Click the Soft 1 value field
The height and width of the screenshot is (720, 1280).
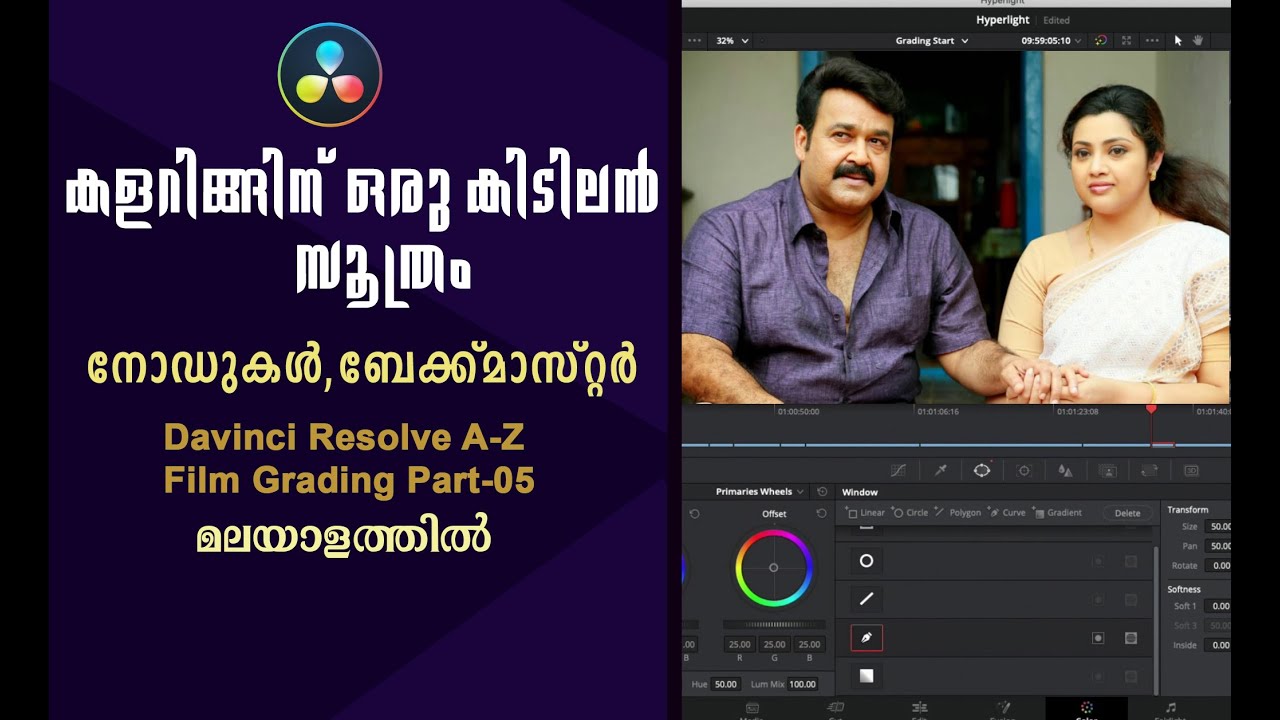pos(1218,606)
